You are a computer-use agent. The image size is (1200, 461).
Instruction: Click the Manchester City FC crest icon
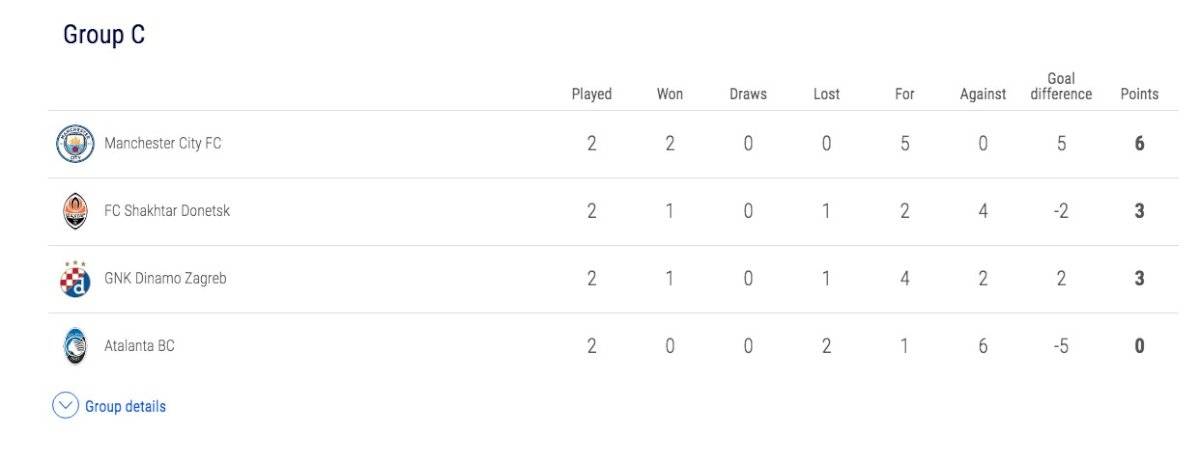click(75, 144)
